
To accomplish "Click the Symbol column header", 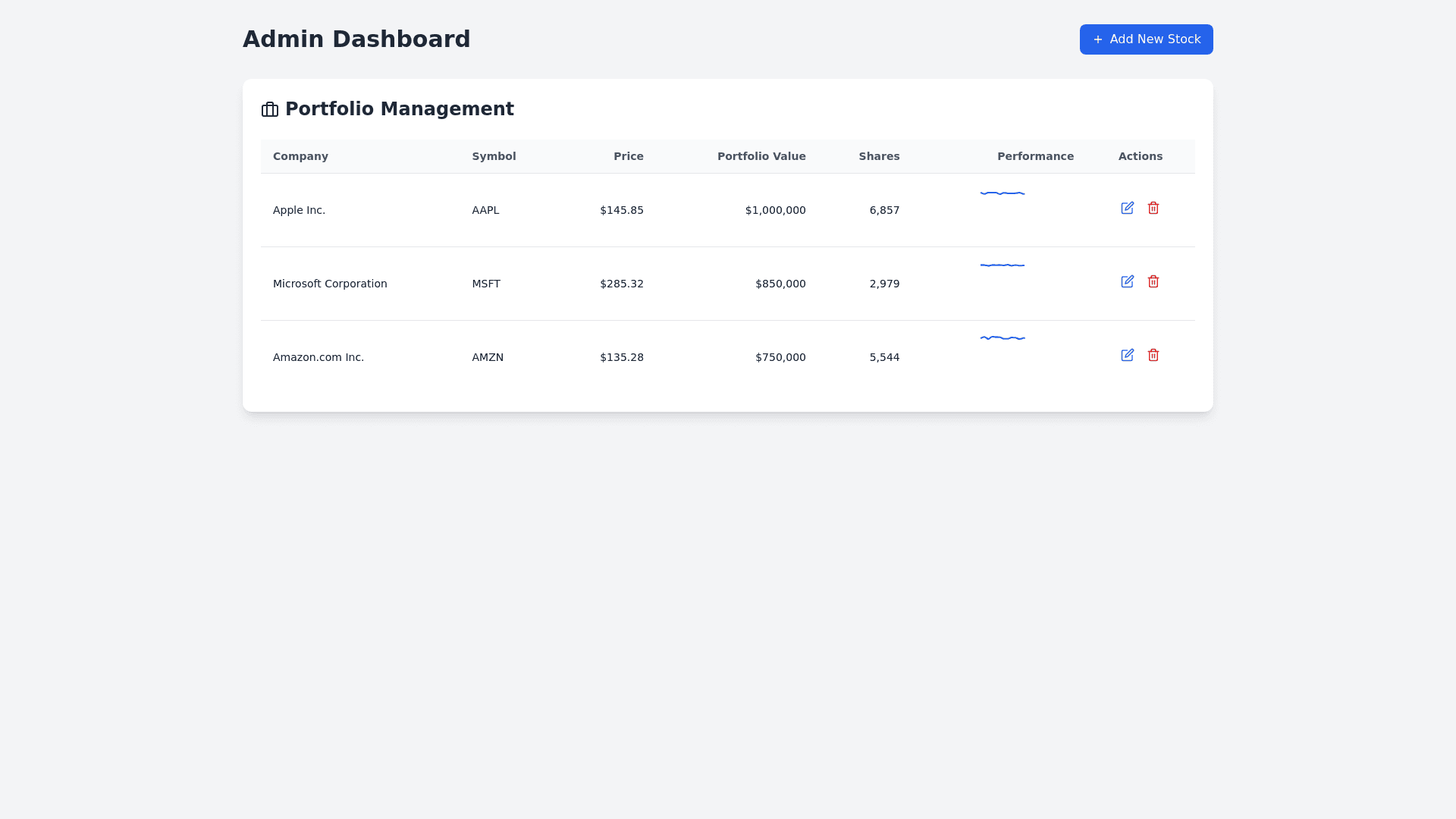I will tap(494, 156).
